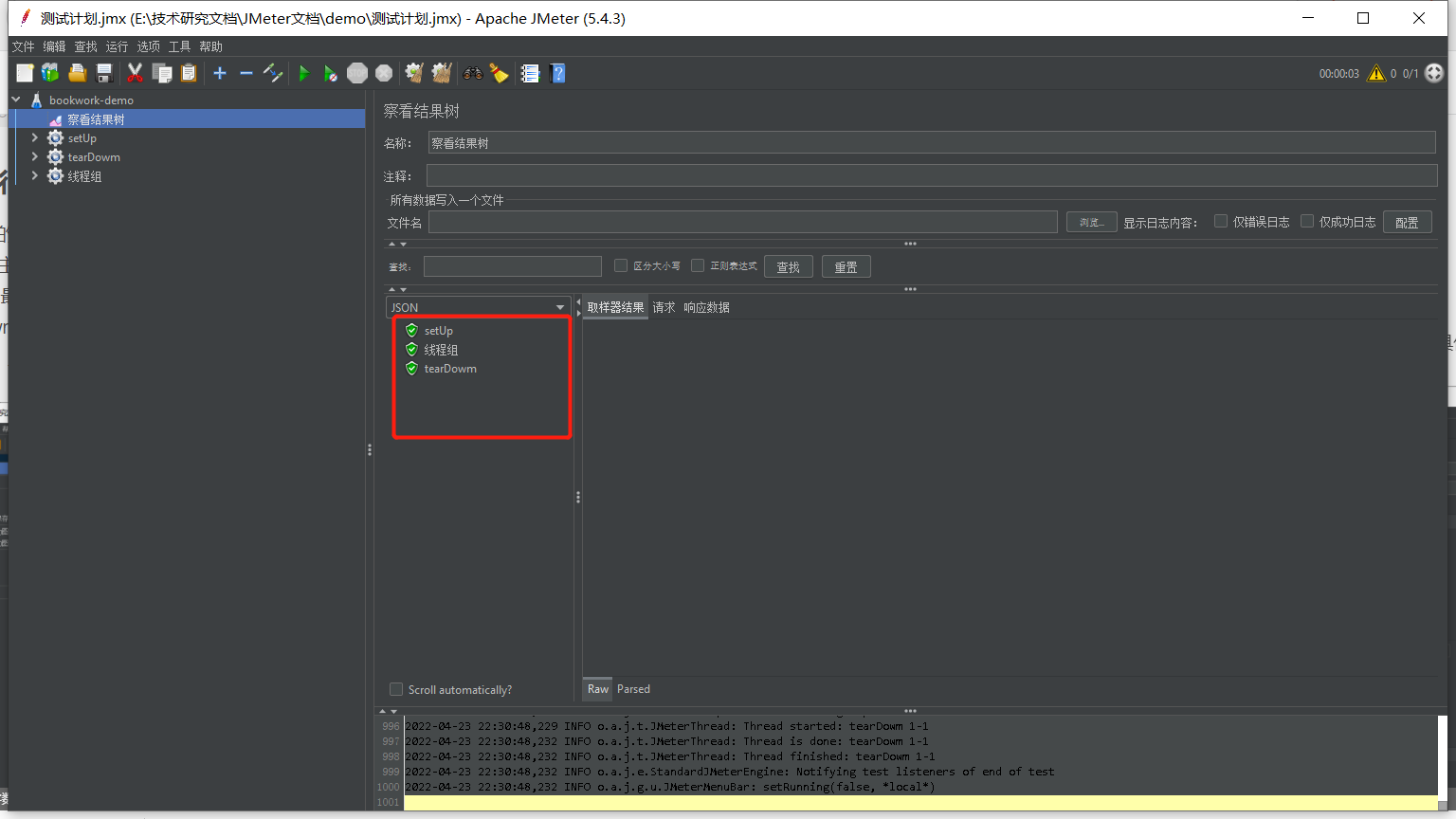The height and width of the screenshot is (819, 1456).
Task: Switch to the Raw view tab
Action: click(597, 689)
